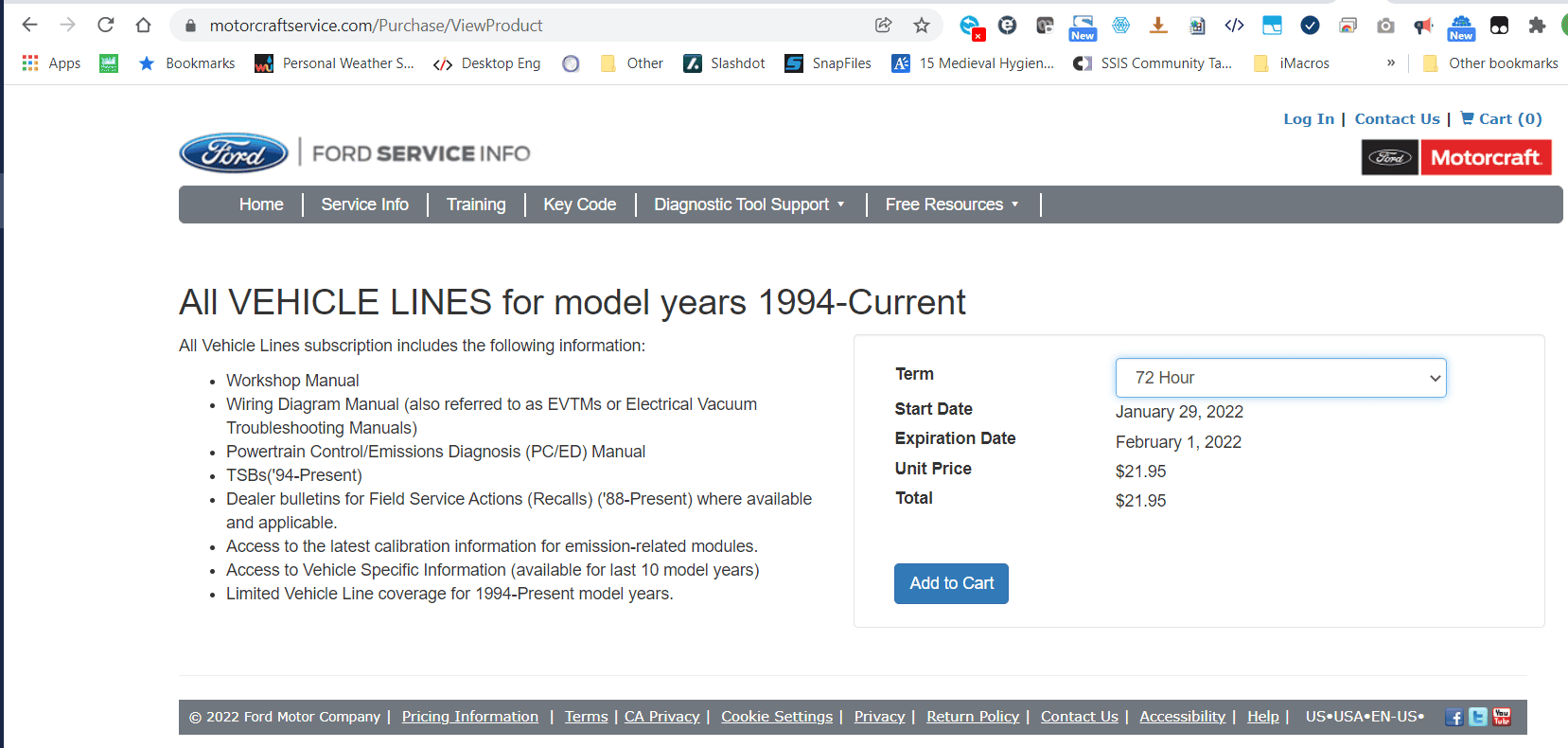Open the footer Contact Us link

click(x=1080, y=717)
